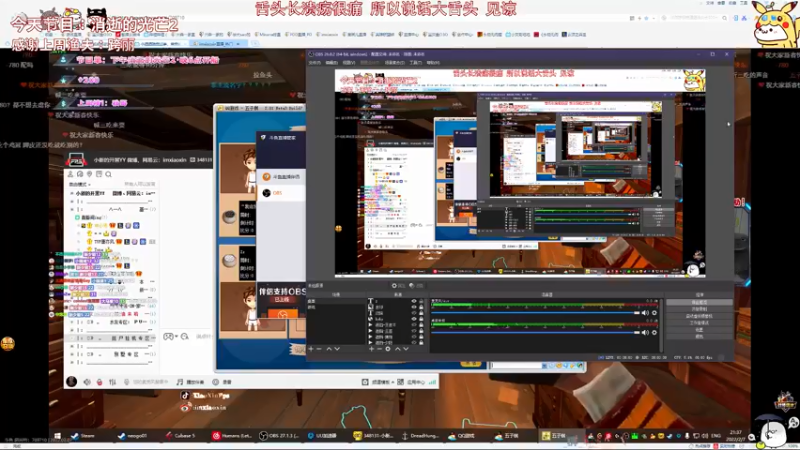Switch to Cubase 5 on the taskbar
Viewport: 800px width, 450px height.
(181, 436)
